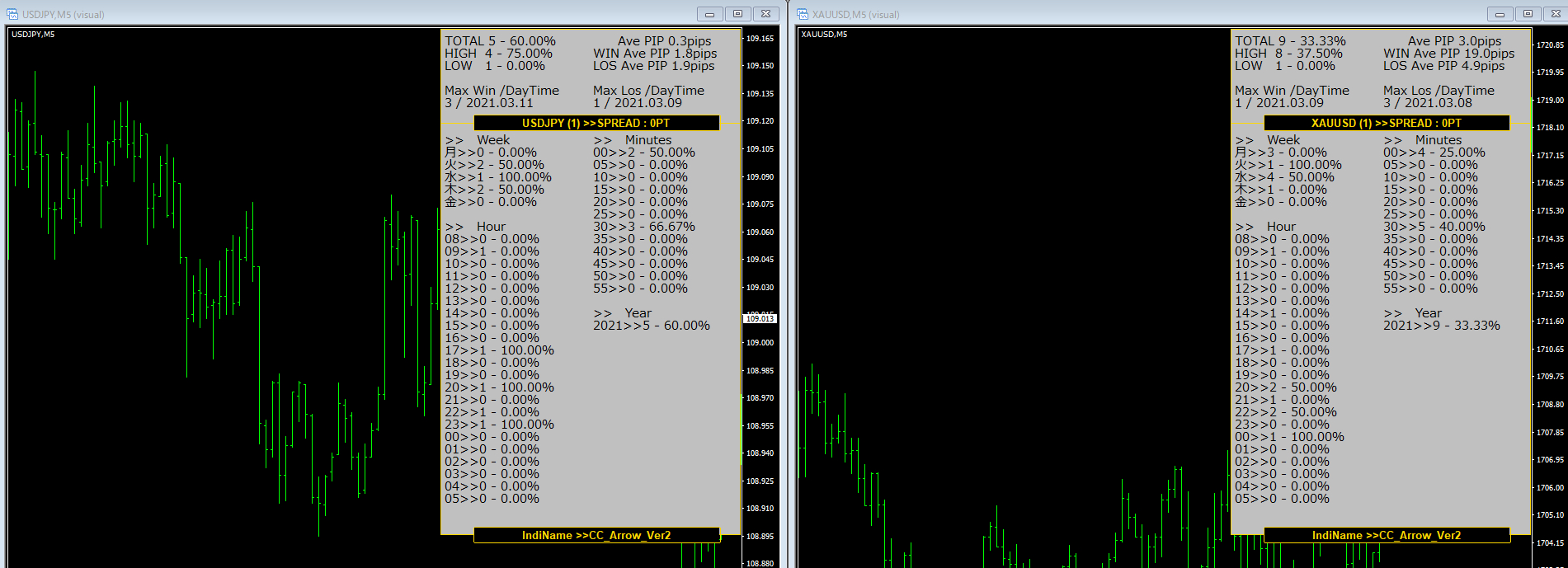Image resolution: width=1568 pixels, height=568 pixels.
Task: Select the TOTAL 9 - 33.33% statistic text
Action: coord(1290,41)
